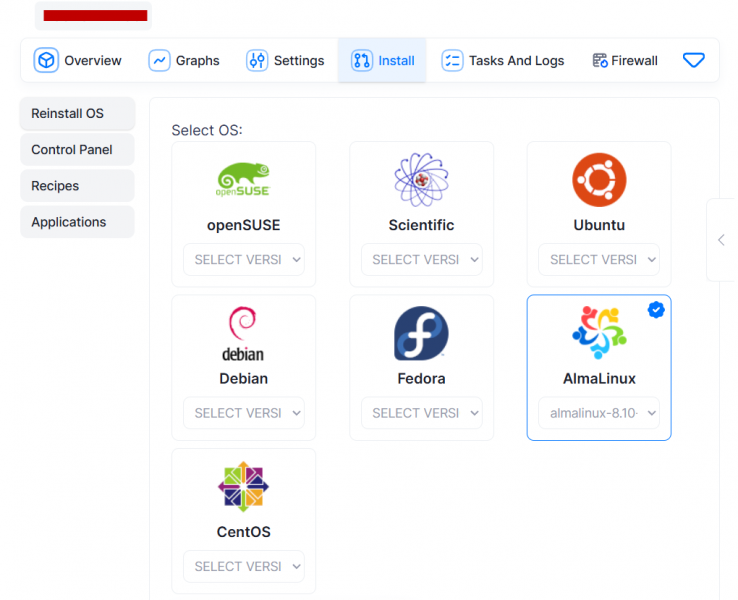Switch to the Tasks And Logs tab
The image size is (738, 600).
point(503,60)
